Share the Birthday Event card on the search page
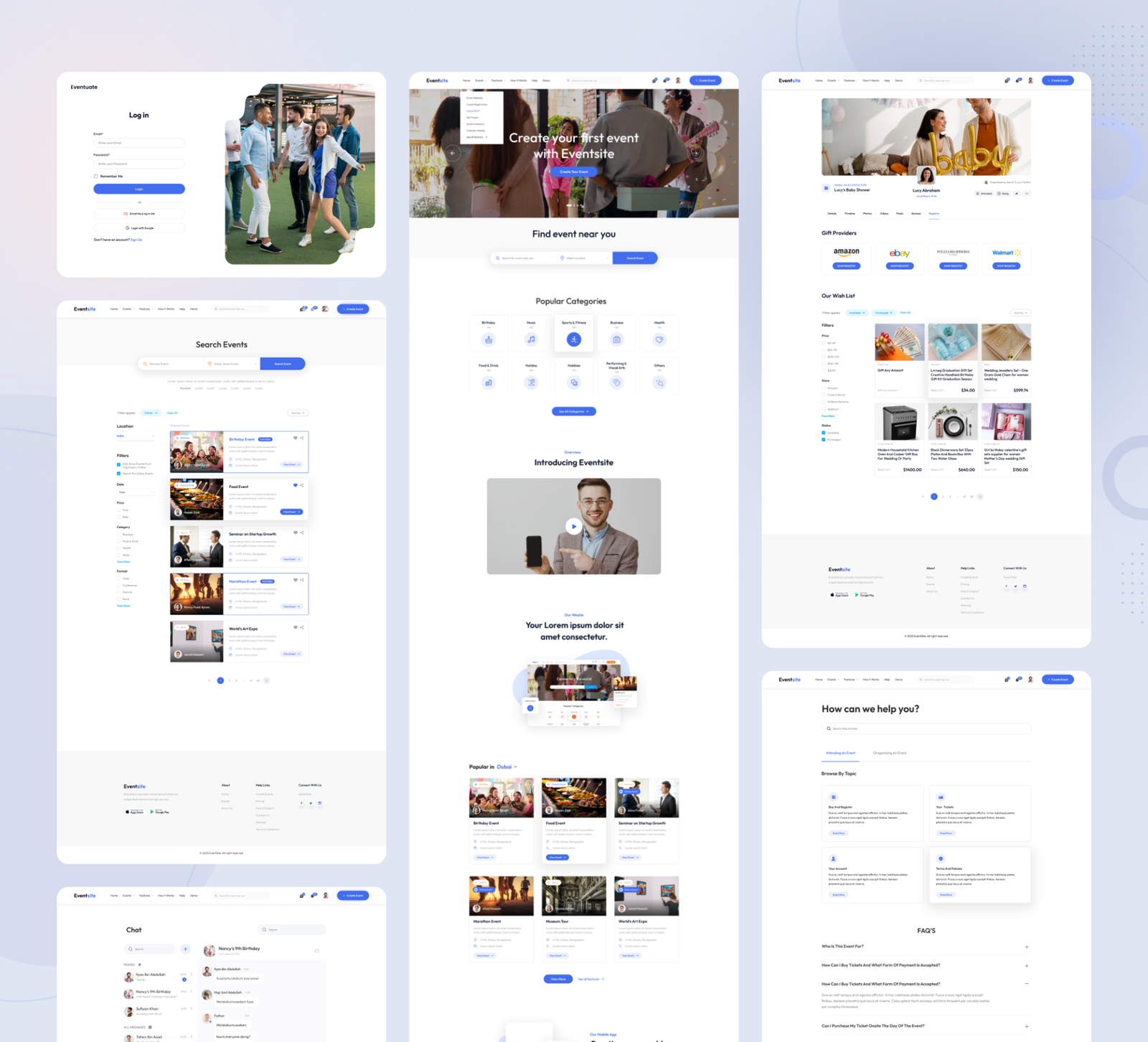This screenshot has height=1042, width=1148. click(x=302, y=438)
